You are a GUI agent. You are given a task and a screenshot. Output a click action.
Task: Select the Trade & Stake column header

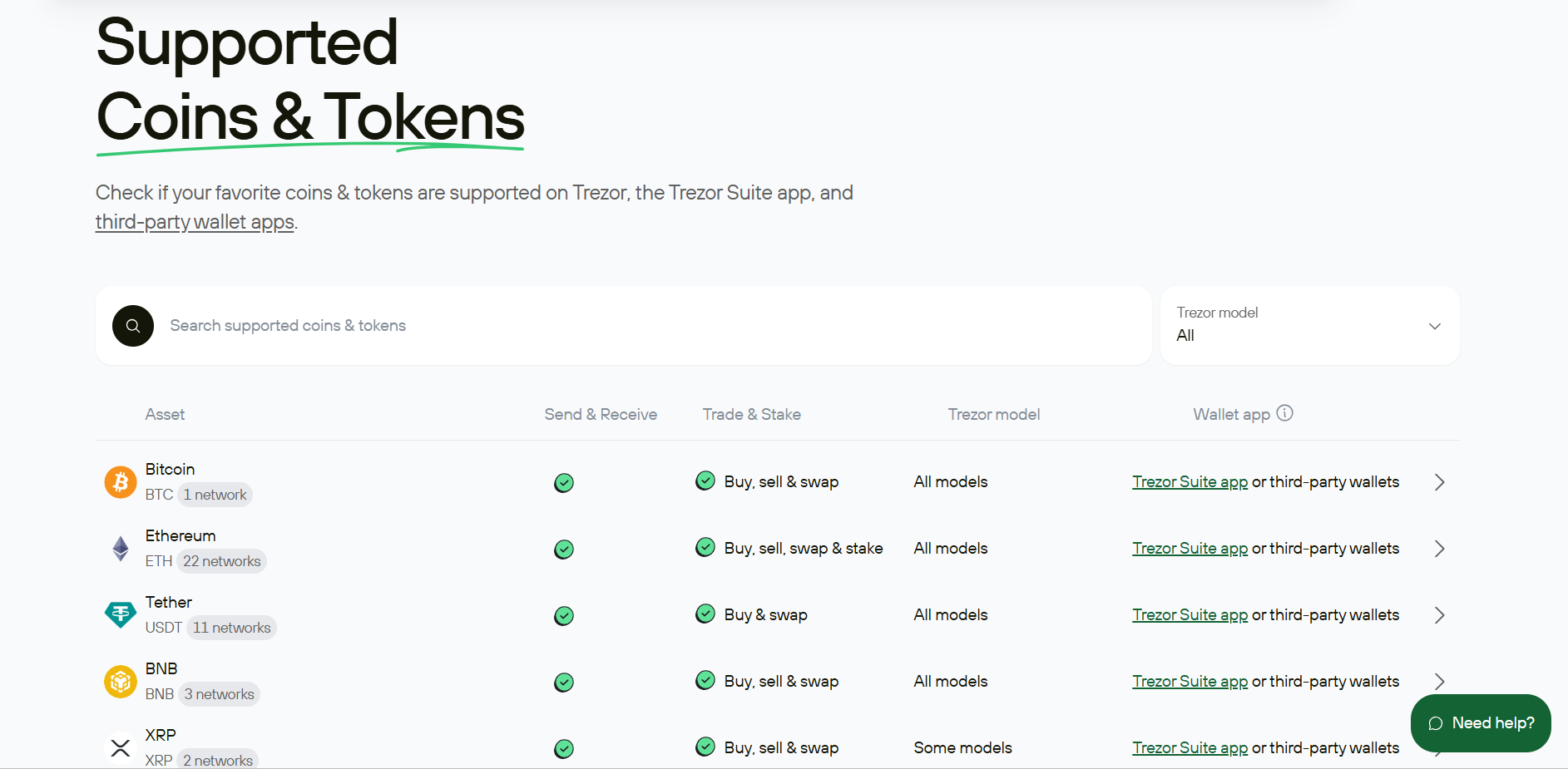pyautogui.click(x=751, y=413)
